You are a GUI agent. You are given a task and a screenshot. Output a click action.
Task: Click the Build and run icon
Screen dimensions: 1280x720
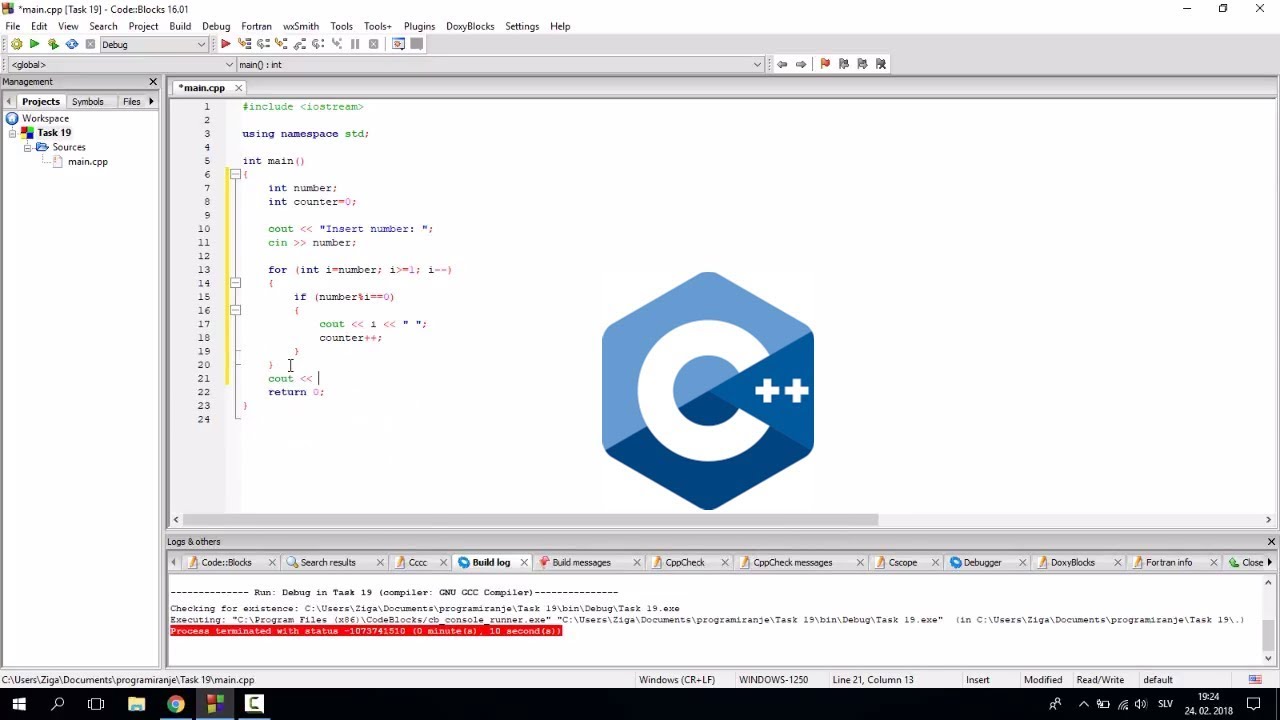click(53, 44)
